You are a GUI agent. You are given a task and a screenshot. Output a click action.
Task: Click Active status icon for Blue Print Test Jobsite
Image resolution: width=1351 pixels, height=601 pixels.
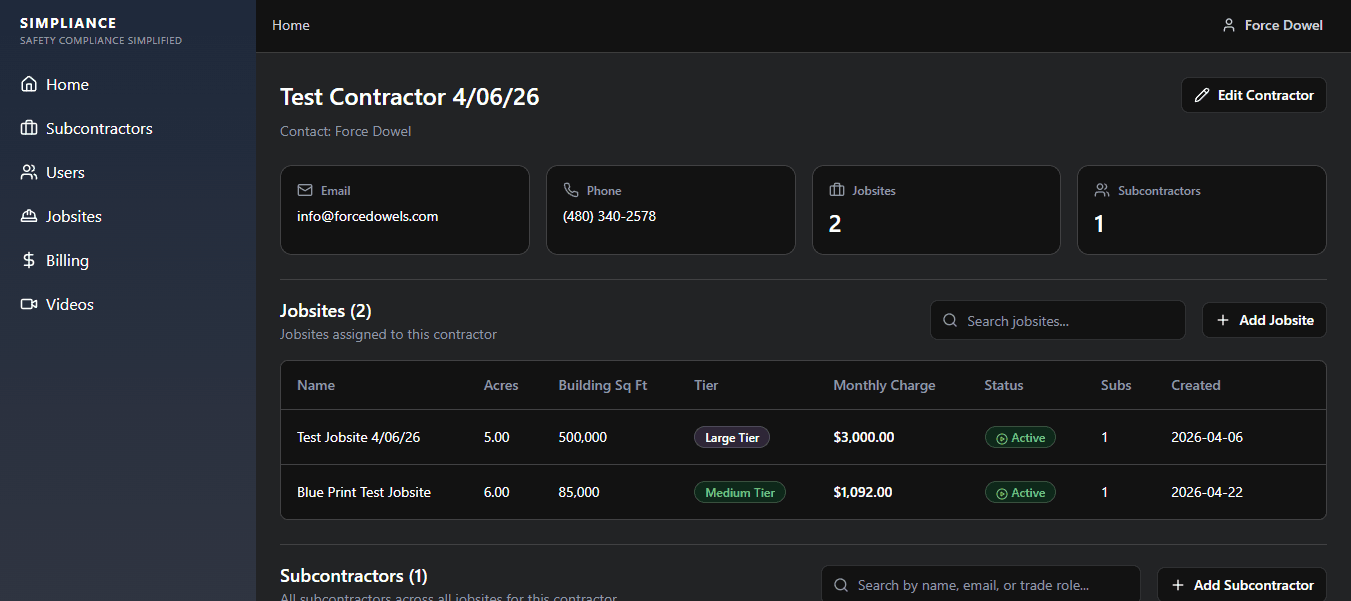[1001, 493]
